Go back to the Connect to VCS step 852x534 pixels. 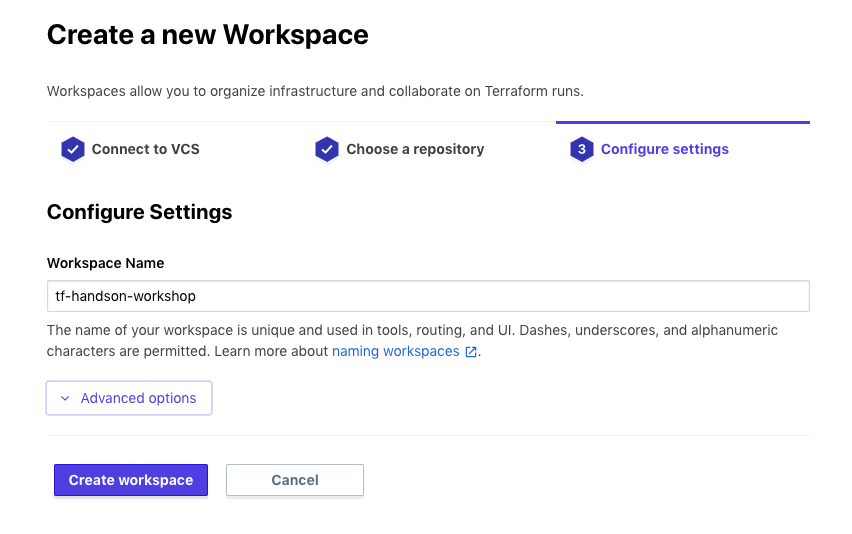pyautogui.click(x=145, y=149)
